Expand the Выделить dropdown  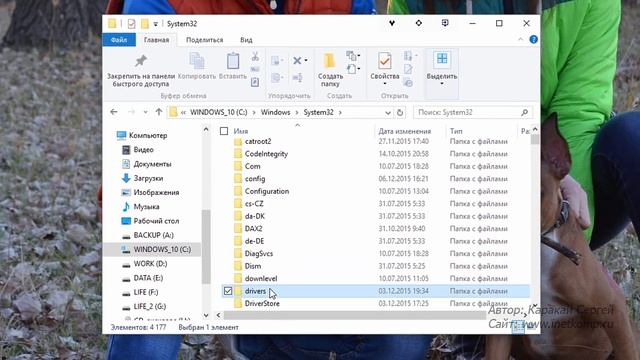pyautogui.click(x=442, y=84)
